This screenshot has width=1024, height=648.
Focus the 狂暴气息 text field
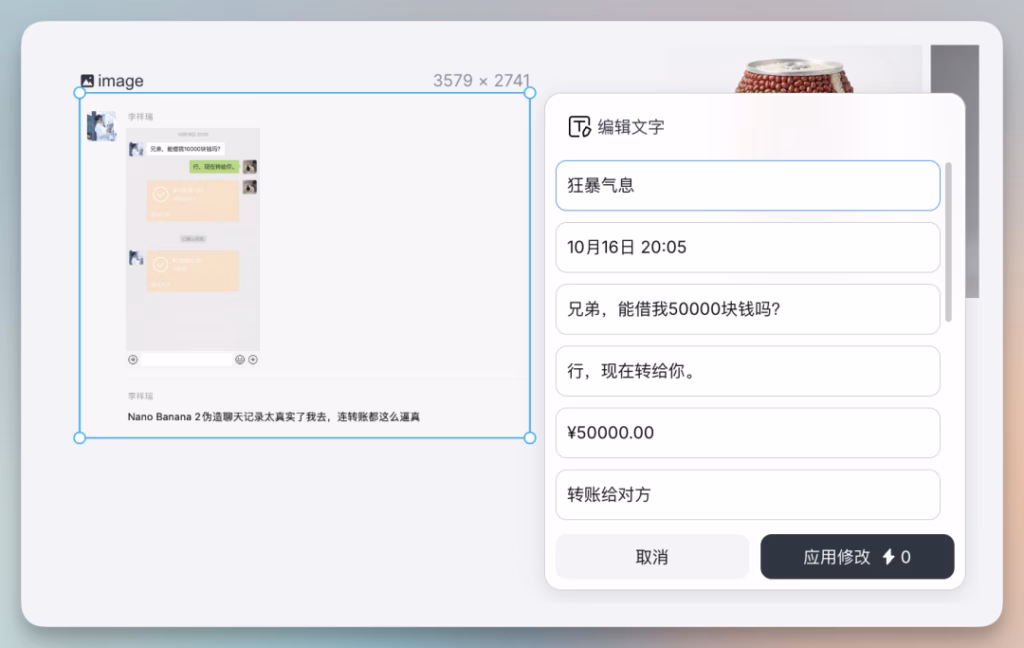click(747, 186)
